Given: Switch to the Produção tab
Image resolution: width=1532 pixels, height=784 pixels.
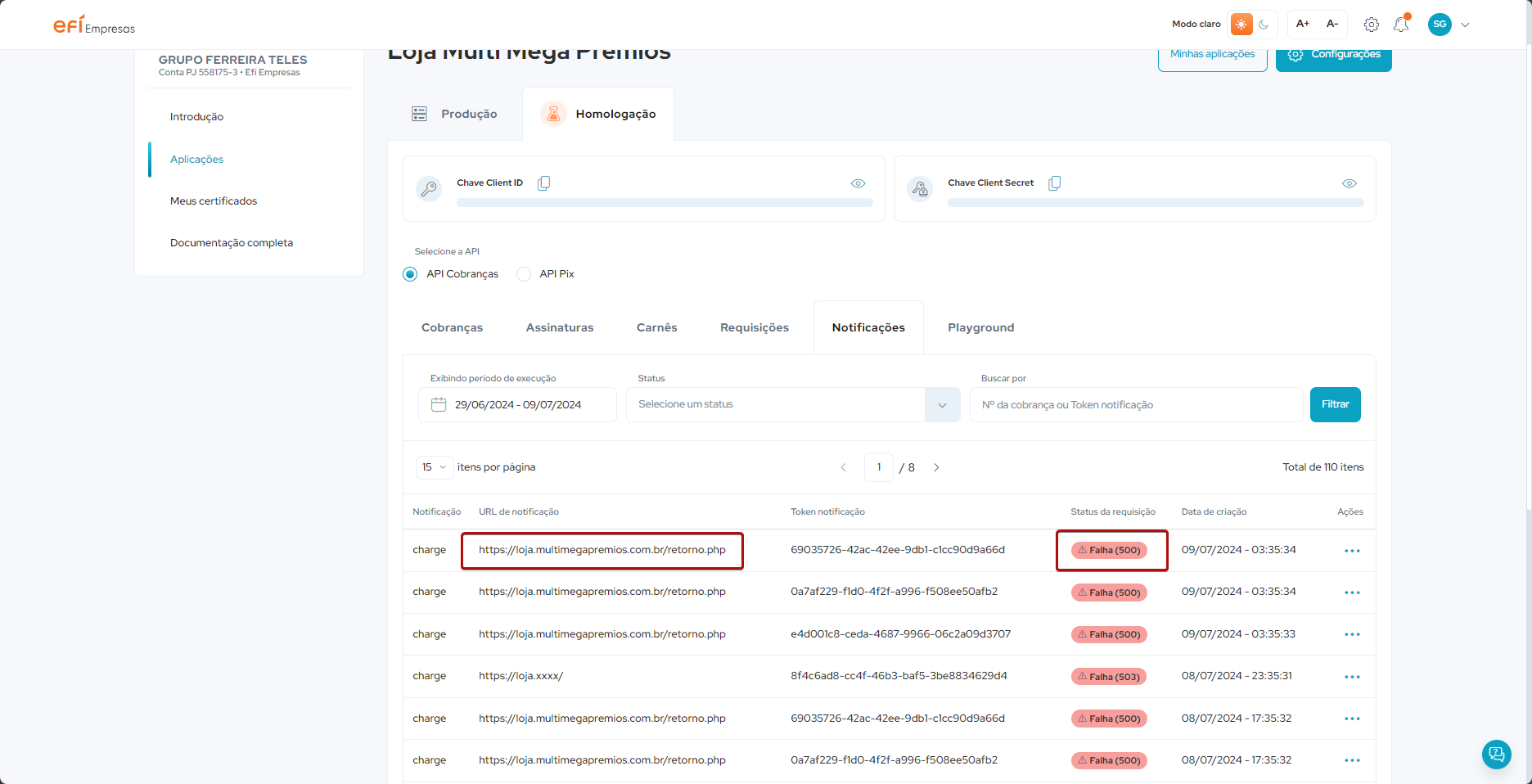Looking at the screenshot, I should 455,114.
